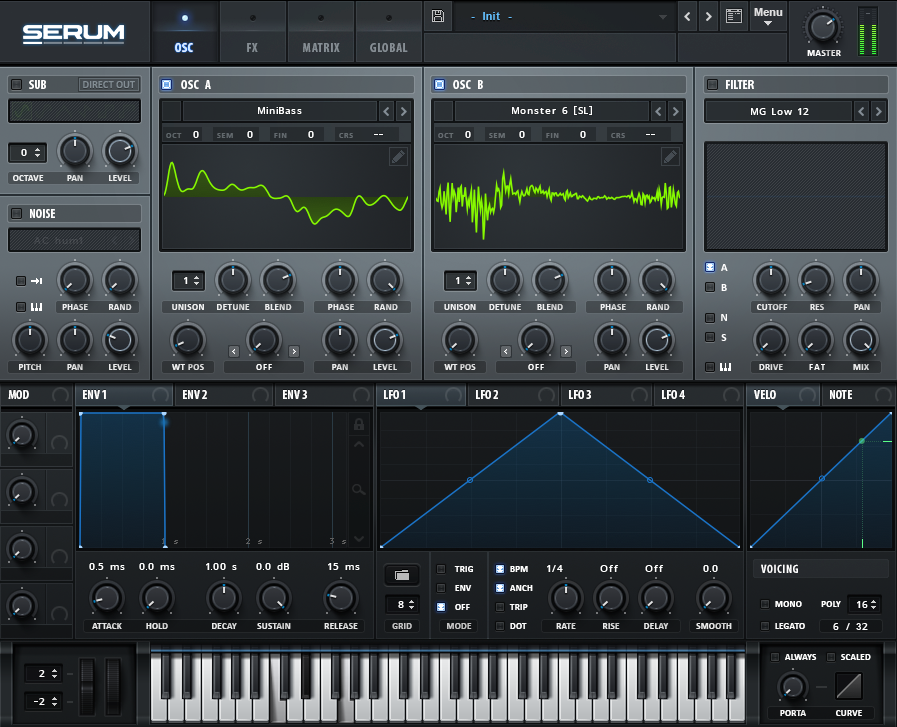
Task: Click the SERUM logo
Action: point(73,34)
